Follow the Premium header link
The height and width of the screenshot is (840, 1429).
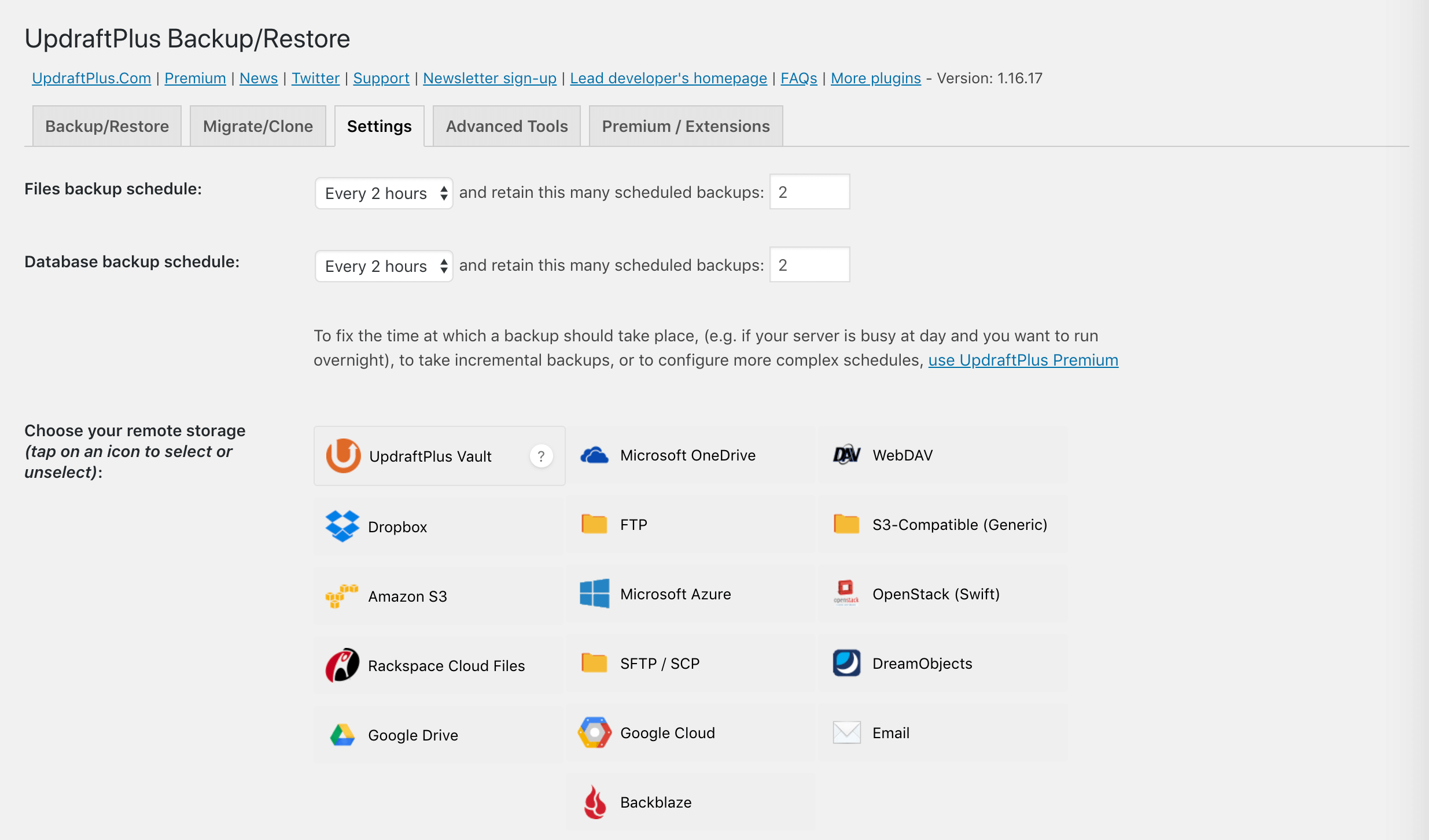click(196, 78)
